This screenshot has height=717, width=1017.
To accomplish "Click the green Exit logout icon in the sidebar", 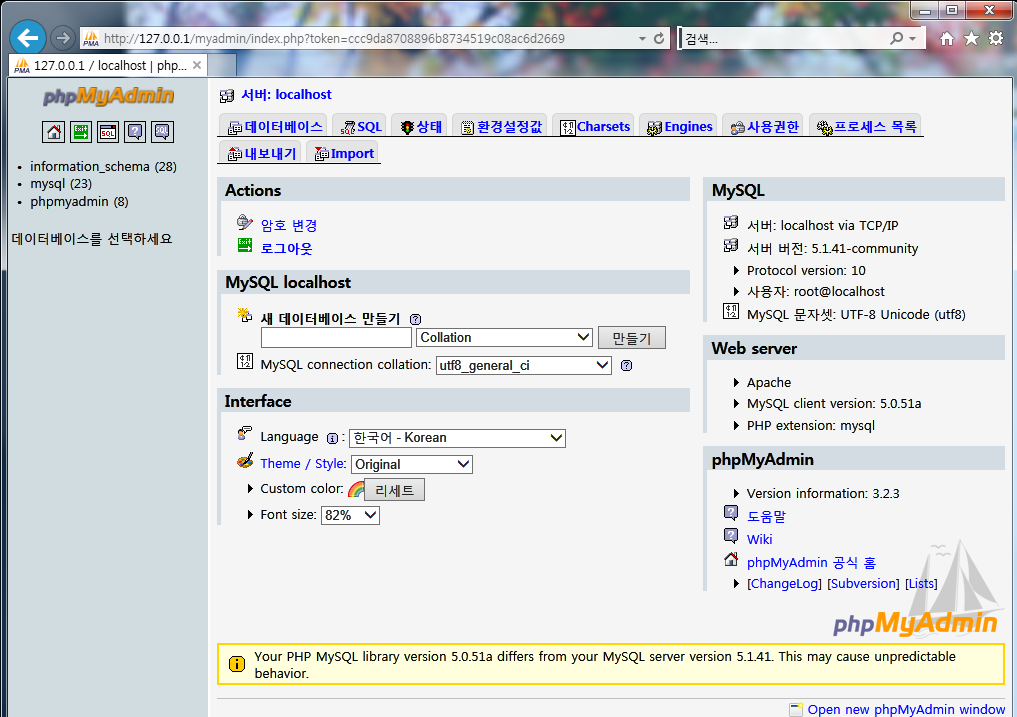I will tap(80, 132).
